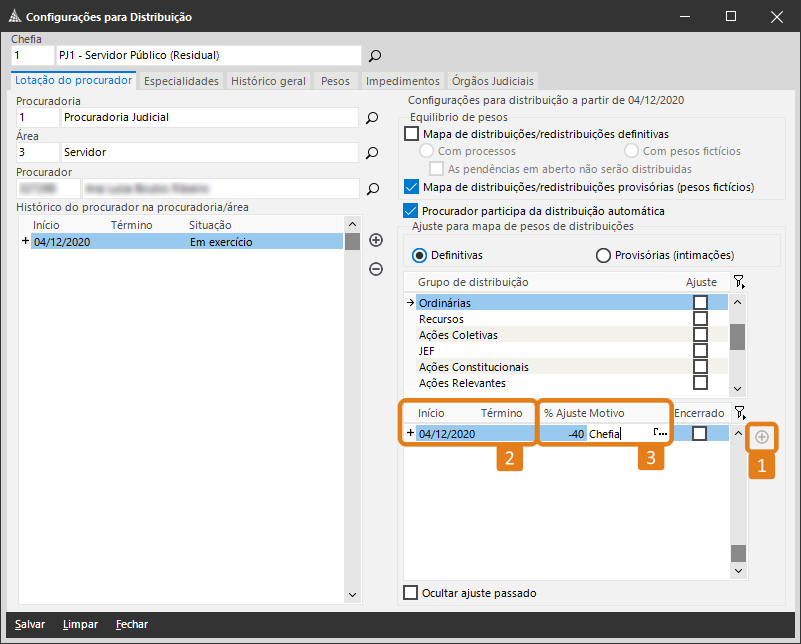Expand the 04/12/2020 adjustment row plus sign
The height and width of the screenshot is (644, 801).
pos(410,433)
